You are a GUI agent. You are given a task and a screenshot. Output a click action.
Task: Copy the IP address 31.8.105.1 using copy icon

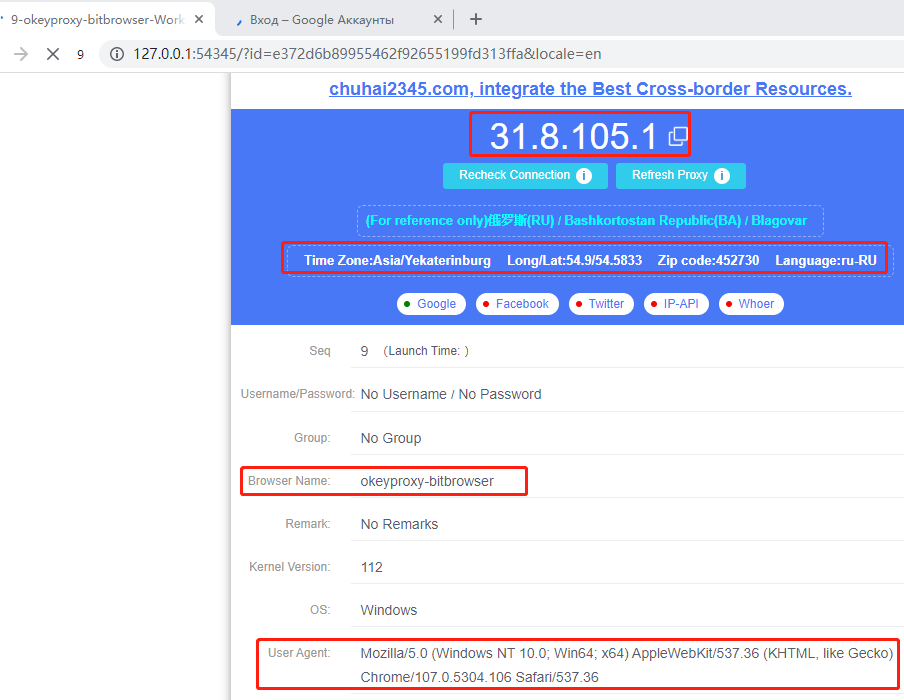(677, 136)
